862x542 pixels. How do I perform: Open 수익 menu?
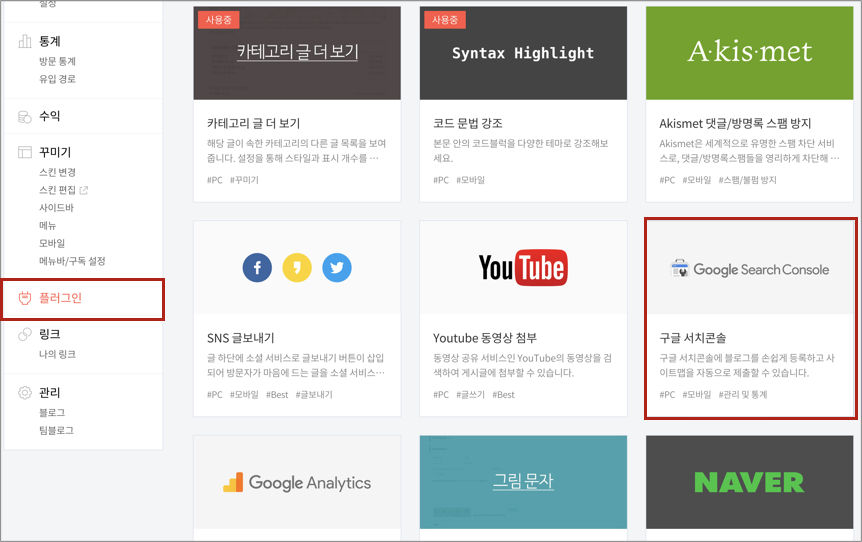(x=49, y=117)
